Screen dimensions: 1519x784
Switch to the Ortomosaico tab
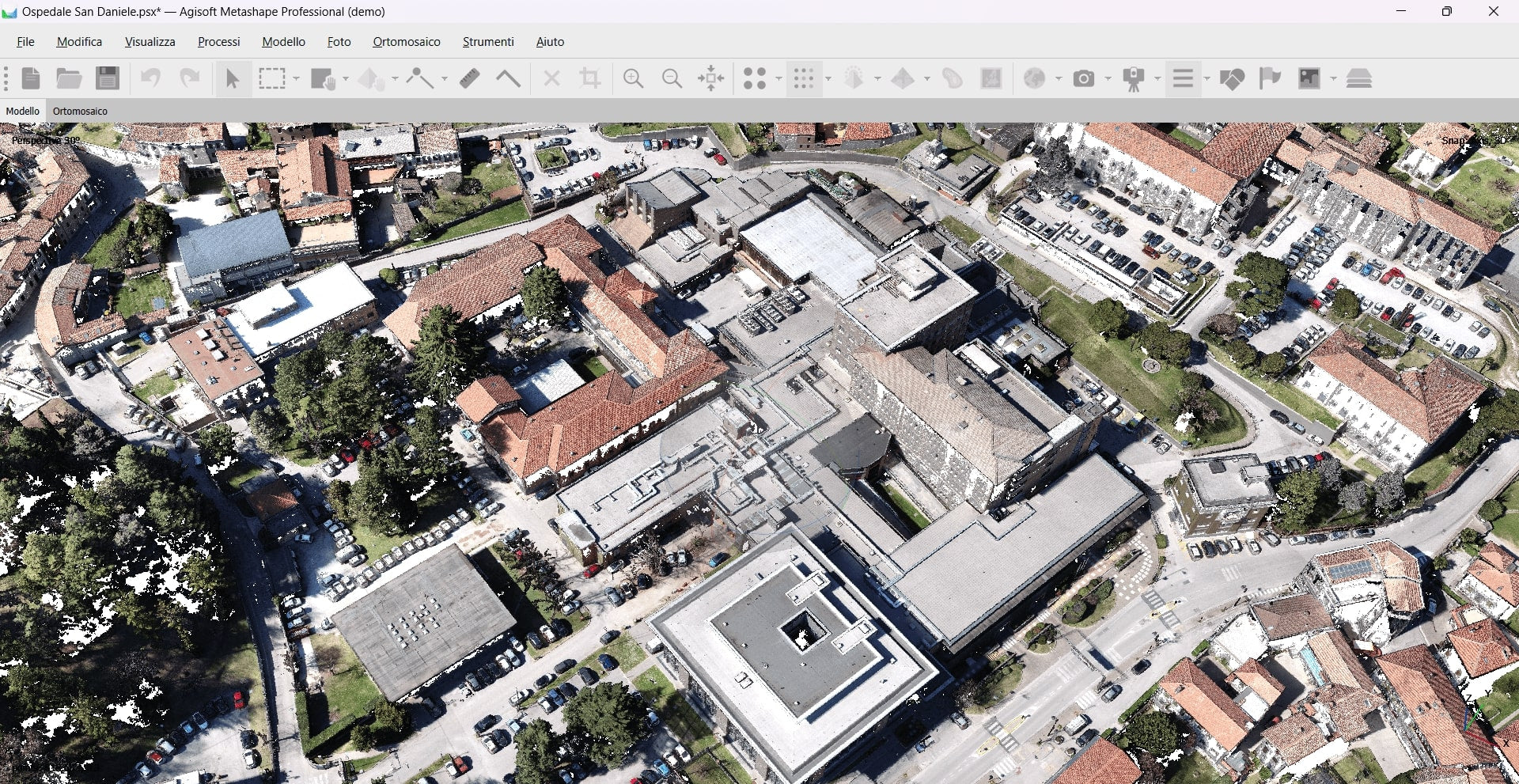[80, 112]
